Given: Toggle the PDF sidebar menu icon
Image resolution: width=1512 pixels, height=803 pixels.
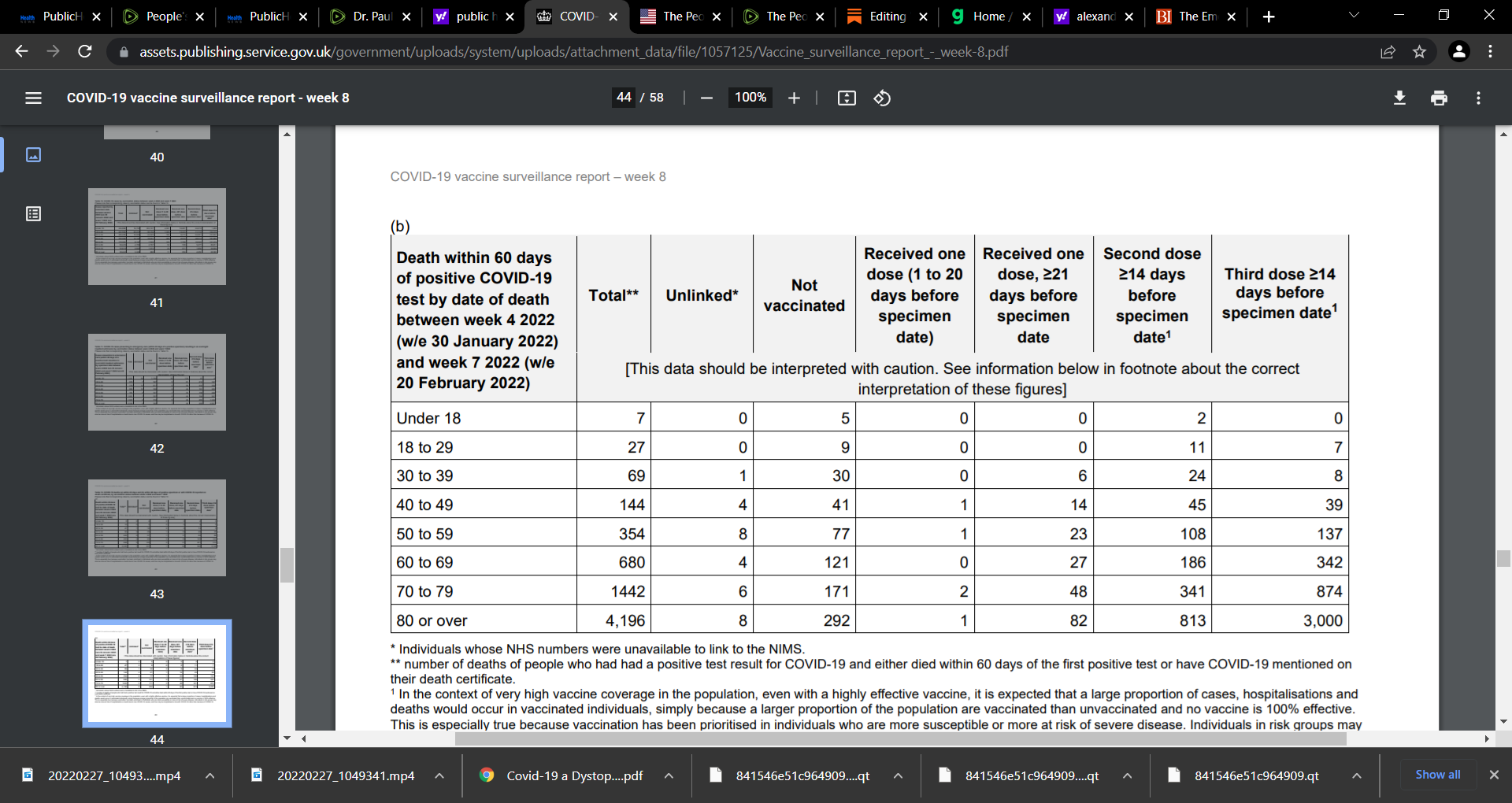Looking at the screenshot, I should pos(33,98).
